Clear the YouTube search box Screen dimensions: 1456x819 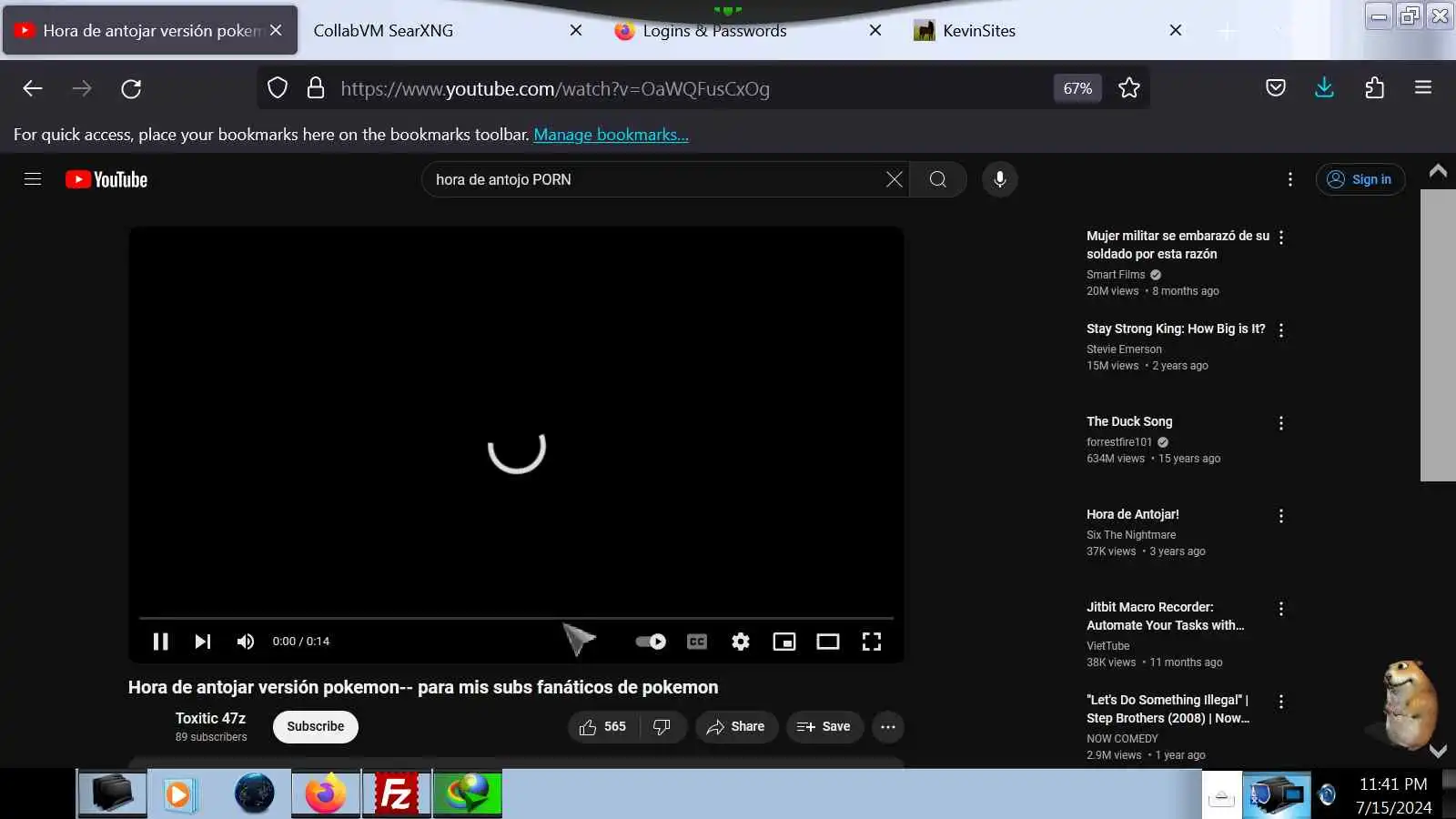pyautogui.click(x=895, y=179)
